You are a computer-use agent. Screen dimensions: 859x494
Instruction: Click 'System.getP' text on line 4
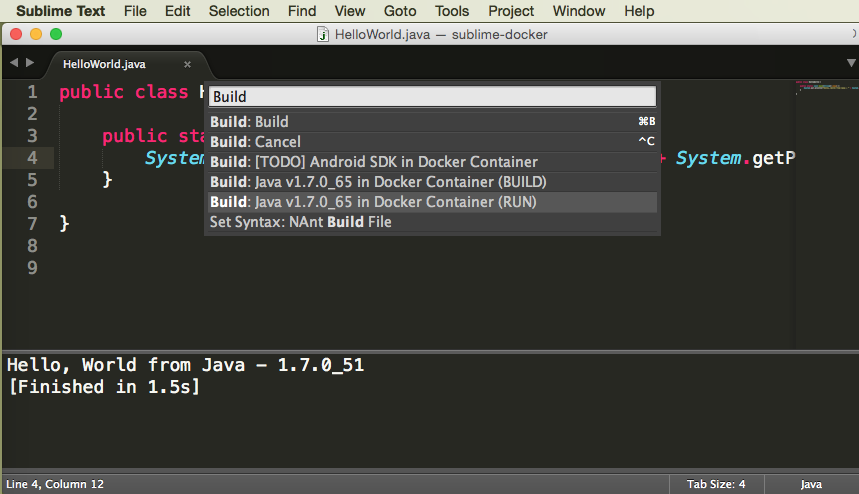[735, 158]
